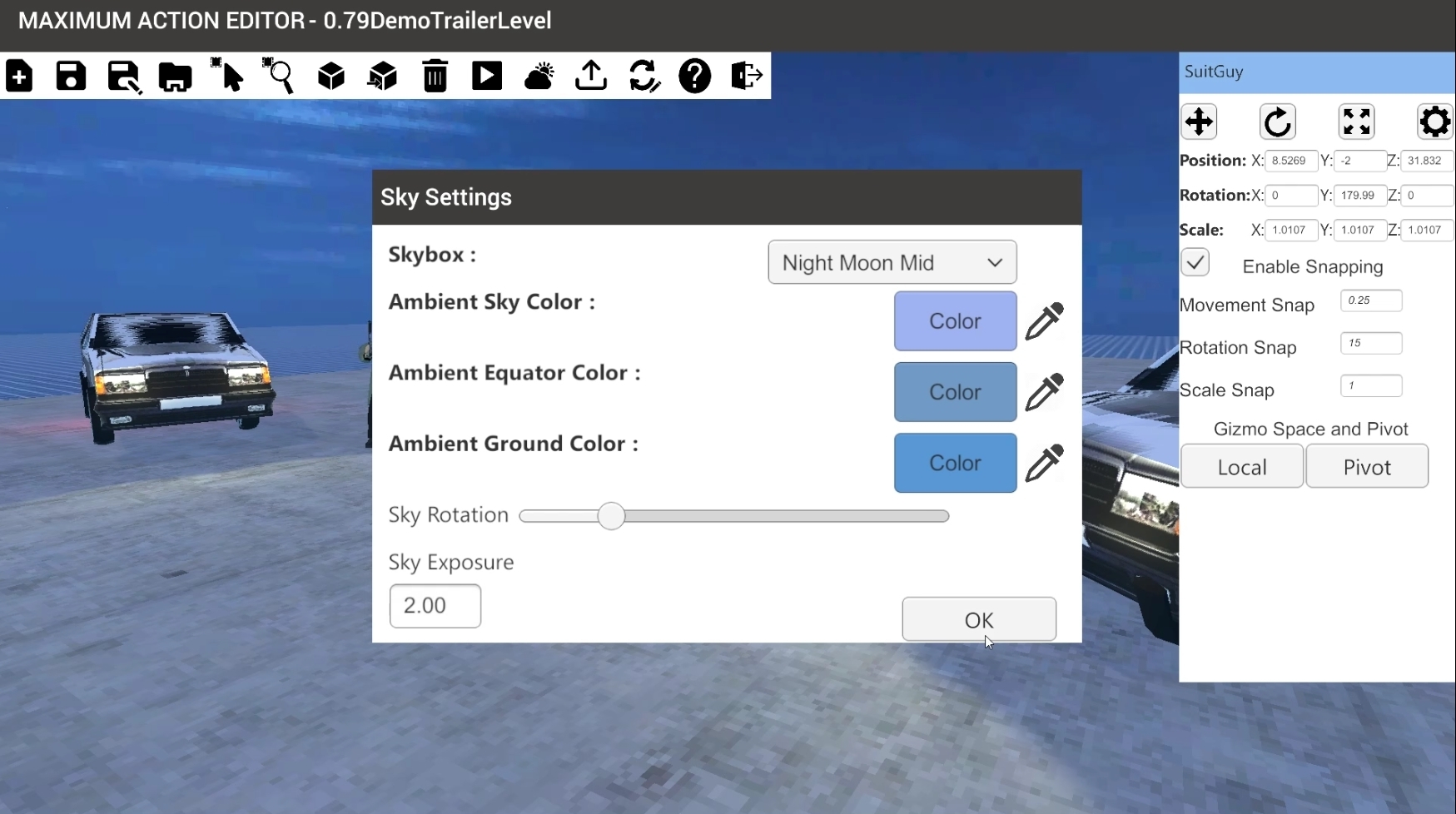Open Ambient Sky Color swatch

(955, 320)
